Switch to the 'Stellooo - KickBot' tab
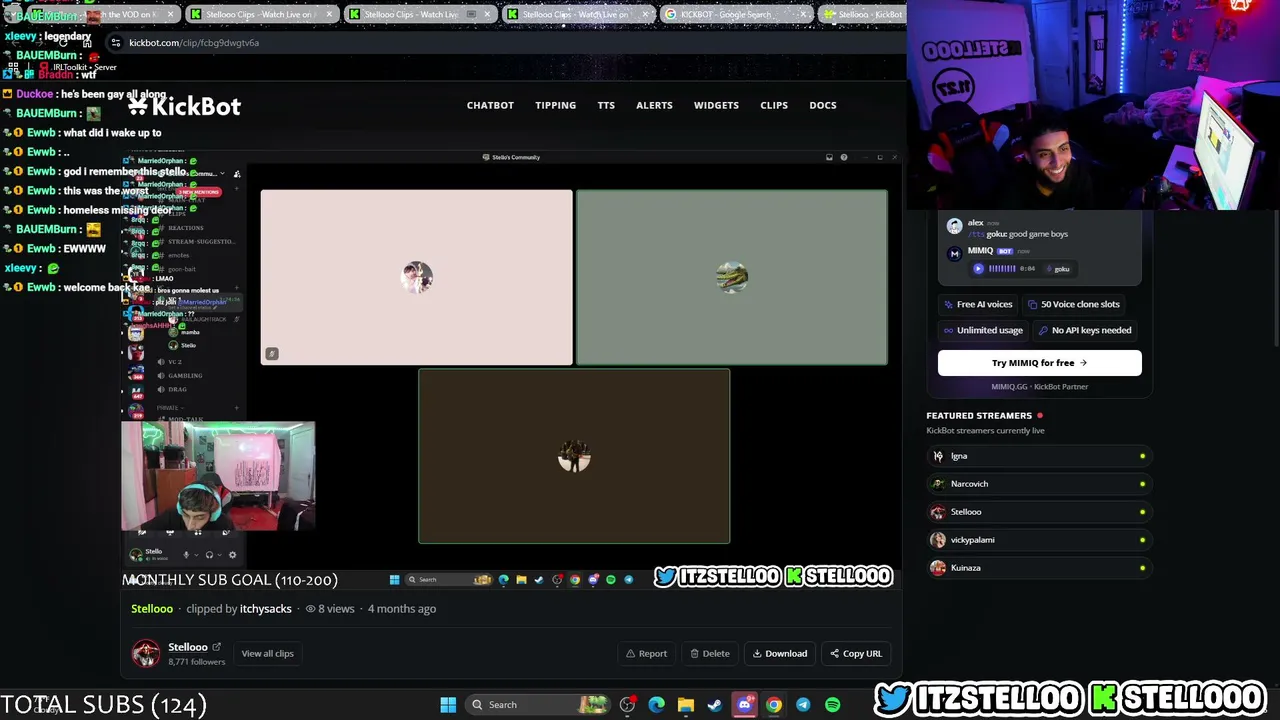 862,14
